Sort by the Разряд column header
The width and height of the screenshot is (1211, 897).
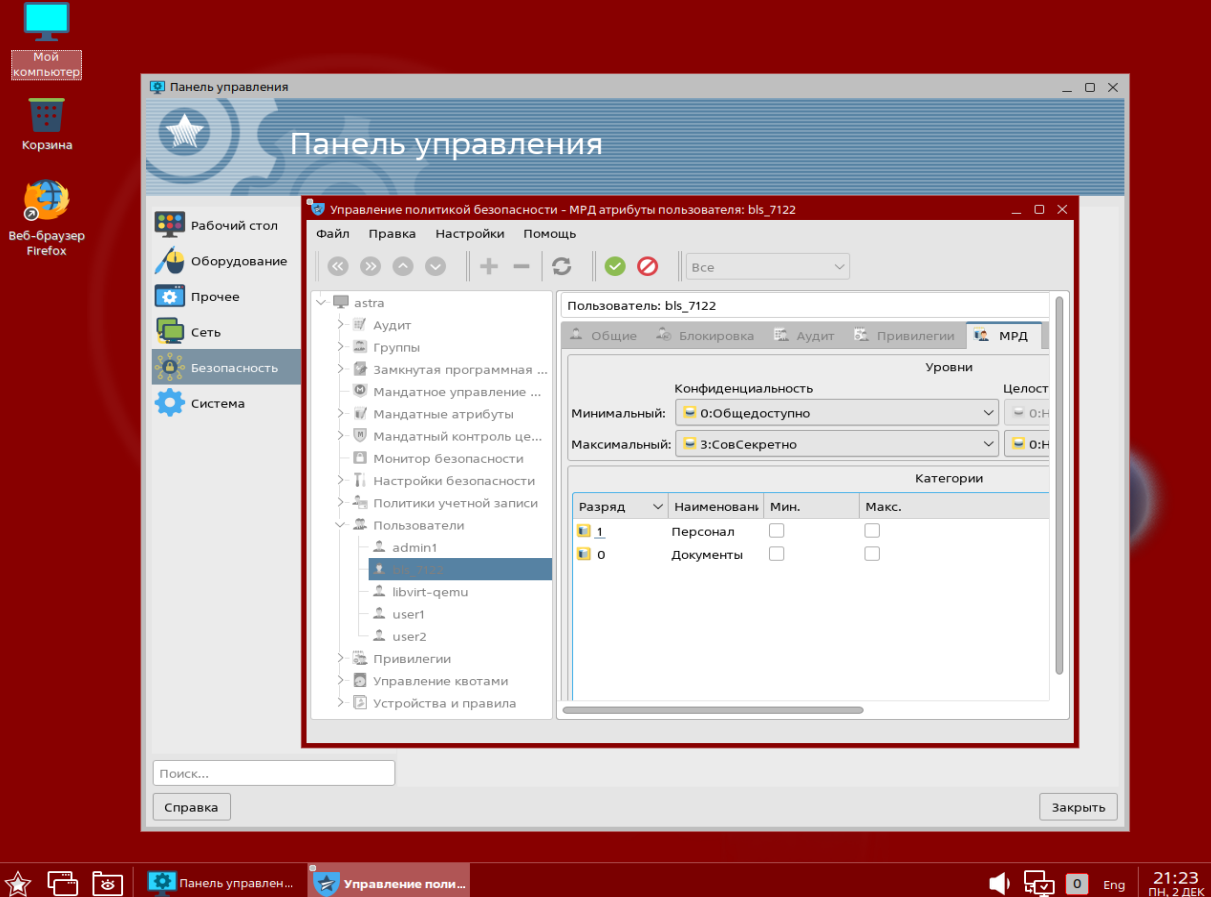click(620, 507)
